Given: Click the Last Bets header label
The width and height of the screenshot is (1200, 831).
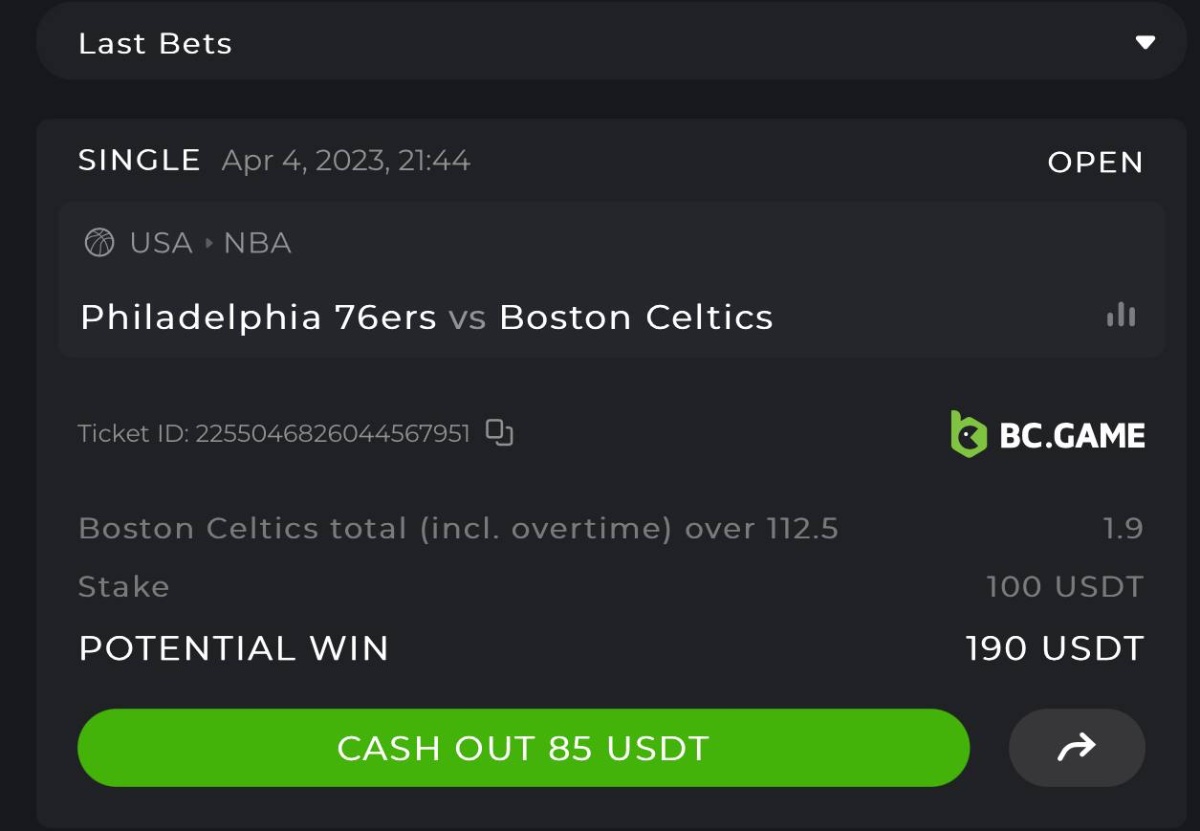Looking at the screenshot, I should [x=155, y=44].
